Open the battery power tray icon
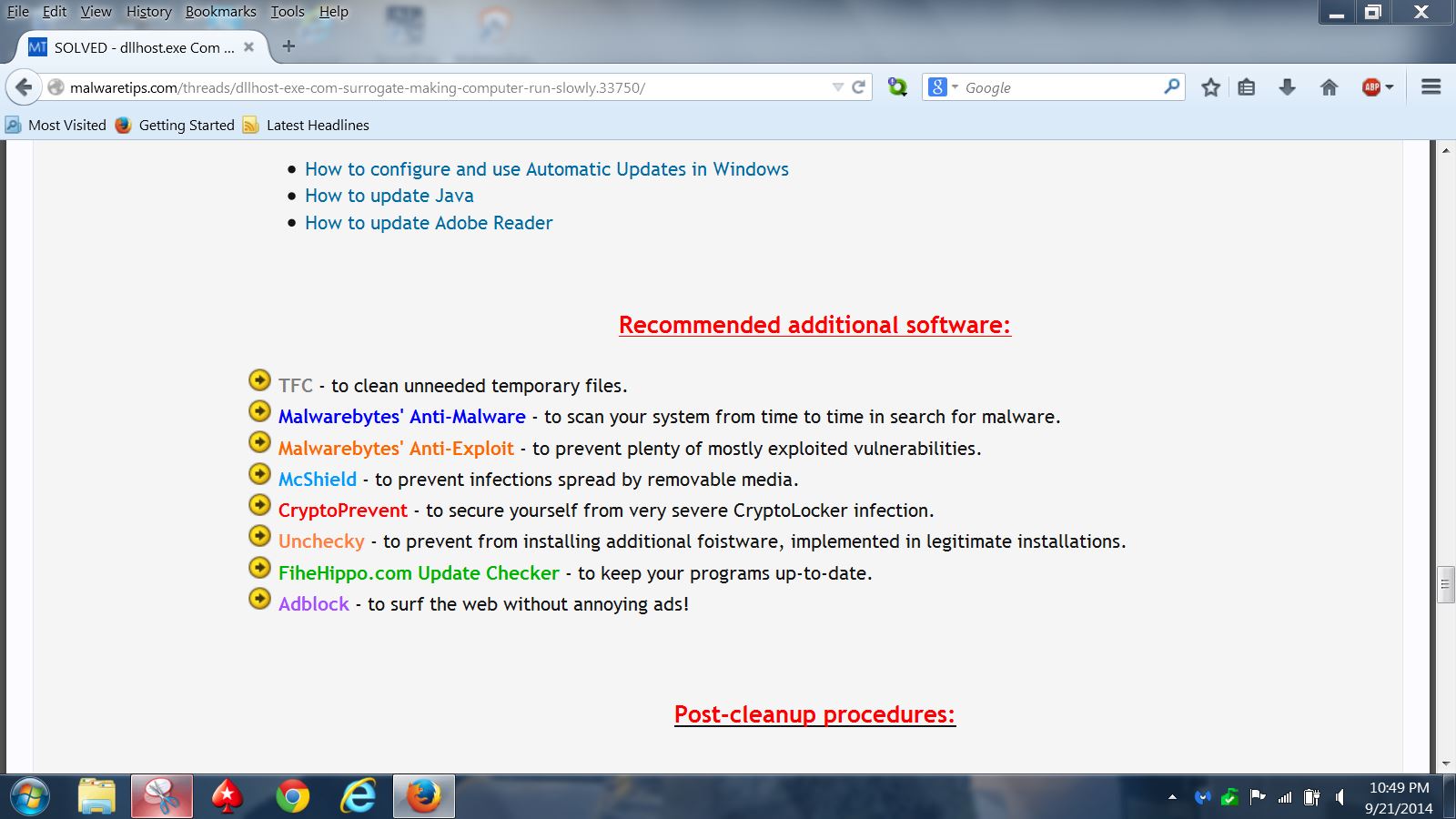The width and height of the screenshot is (1456, 819). point(1311,798)
